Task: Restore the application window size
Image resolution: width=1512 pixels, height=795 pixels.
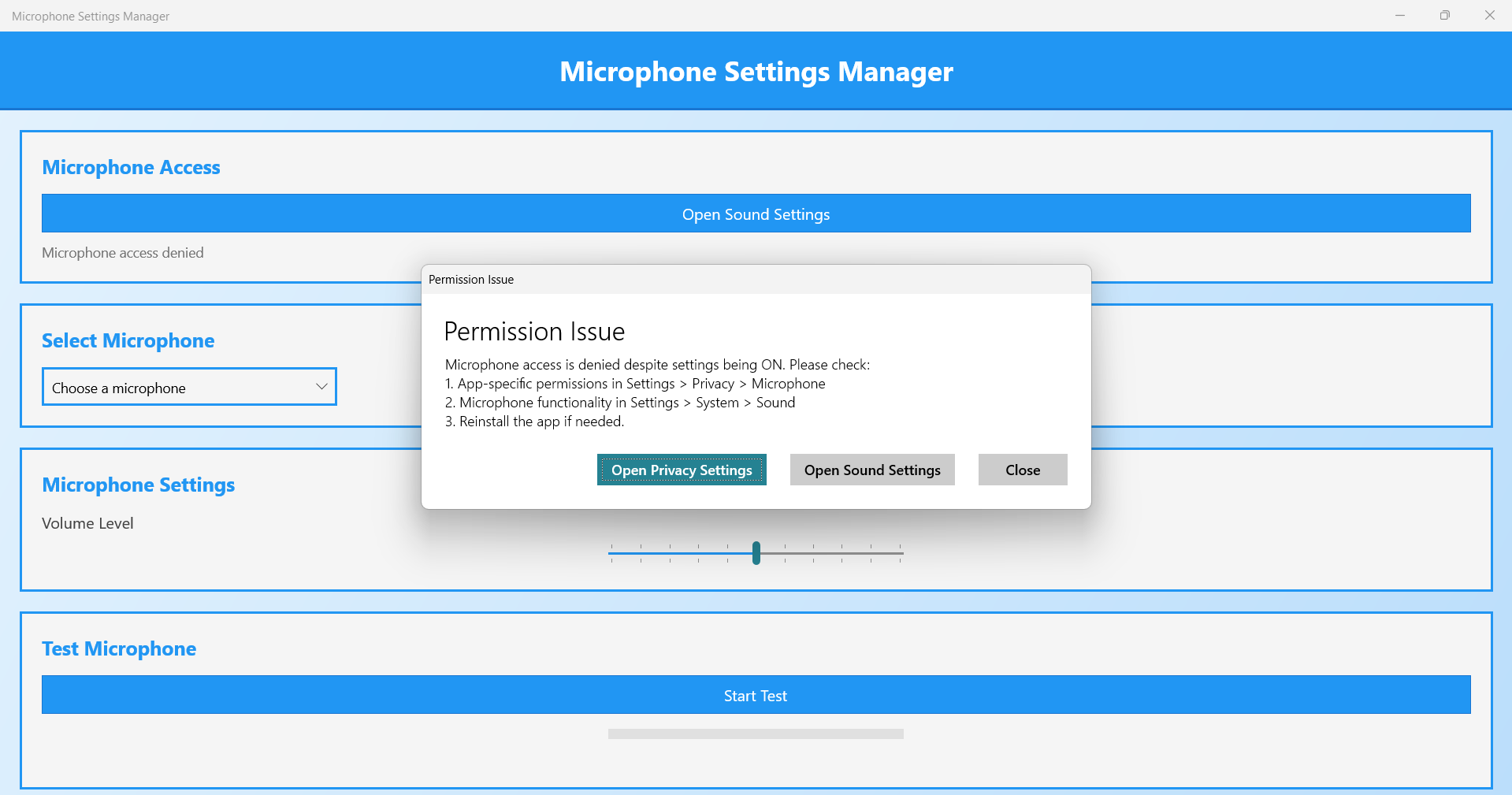Action: 1444,15
